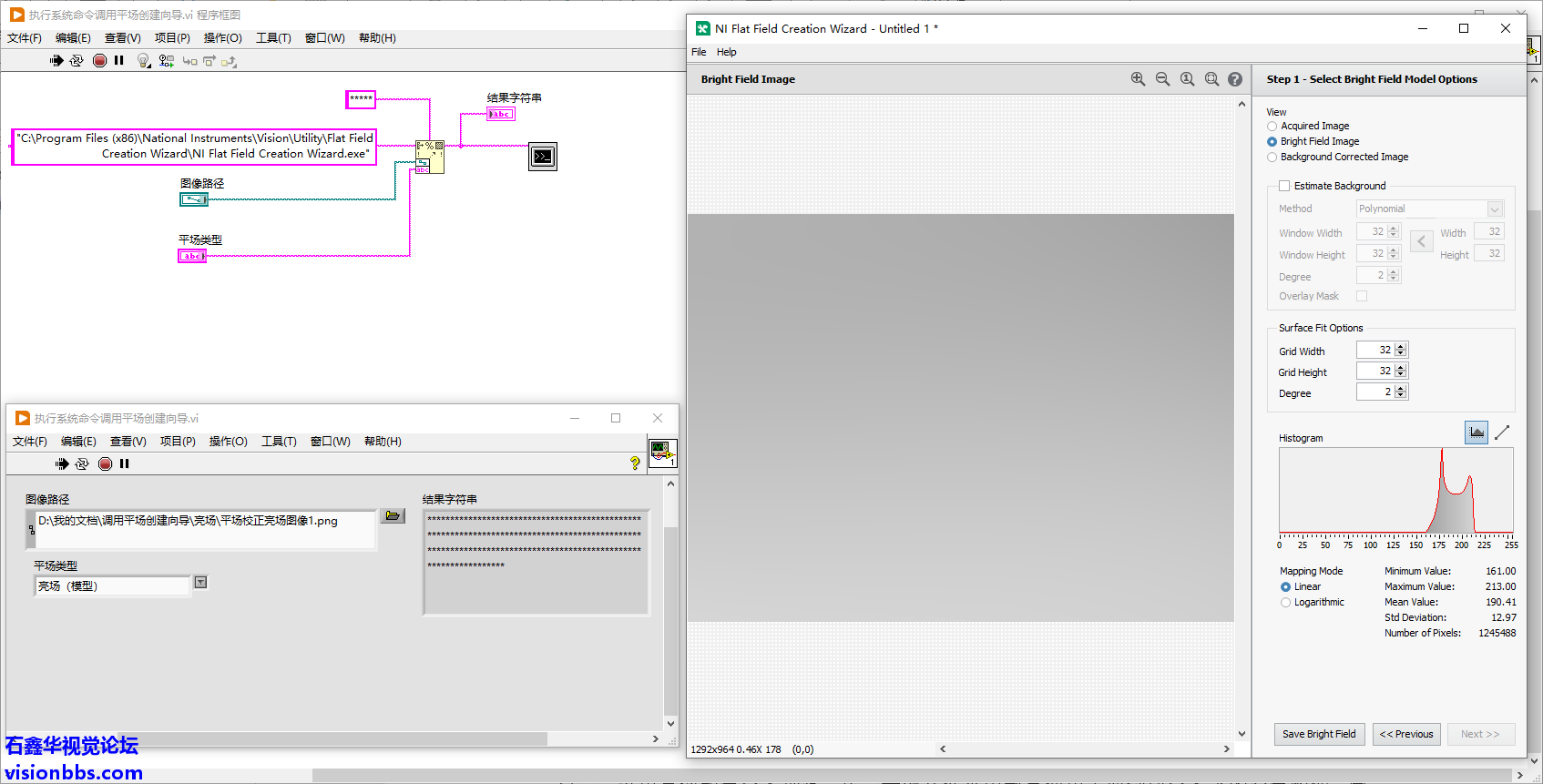
Task: Browse for image file with folder button
Action: pyautogui.click(x=393, y=515)
